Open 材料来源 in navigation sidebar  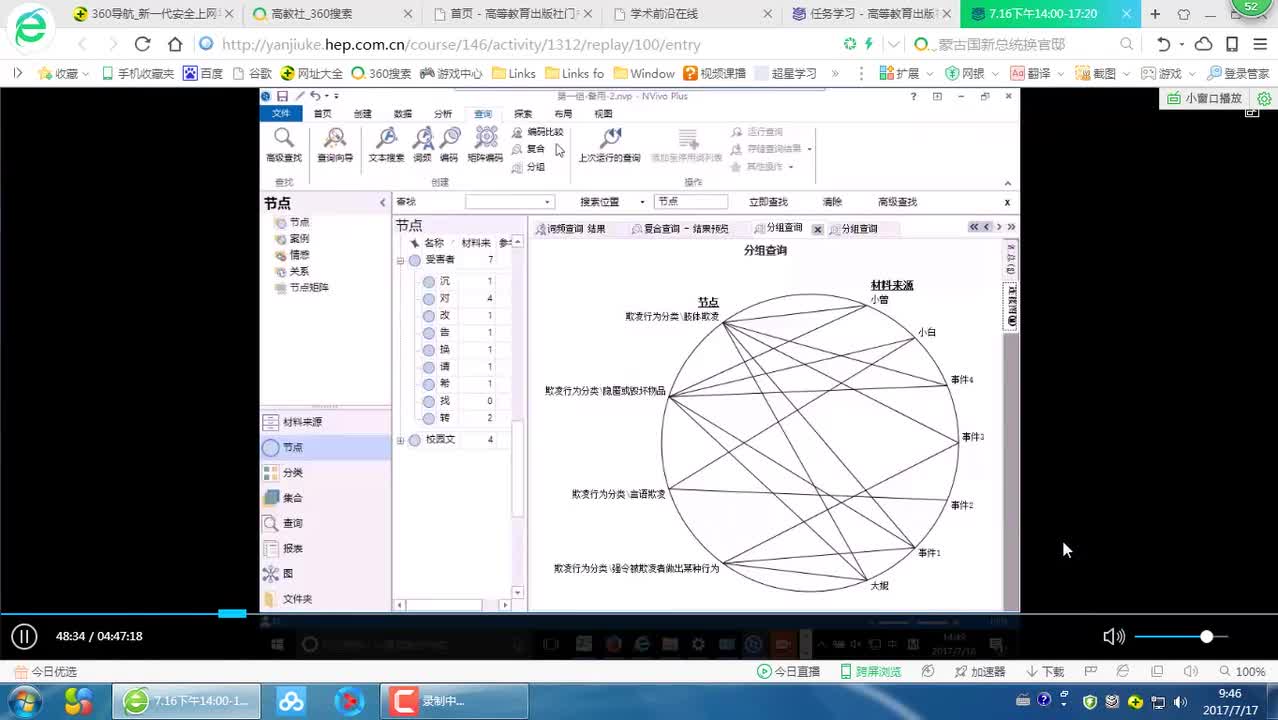tap(325, 422)
